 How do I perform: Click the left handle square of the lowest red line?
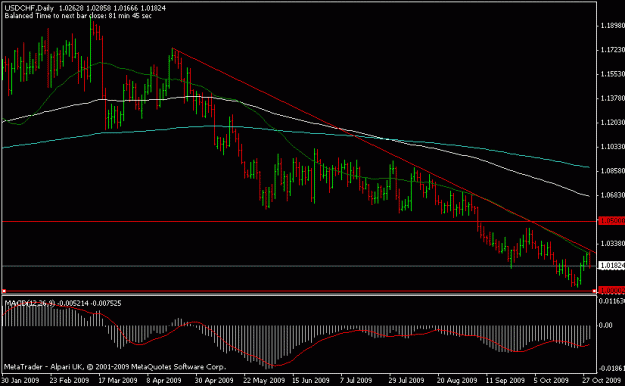[x=4, y=291]
